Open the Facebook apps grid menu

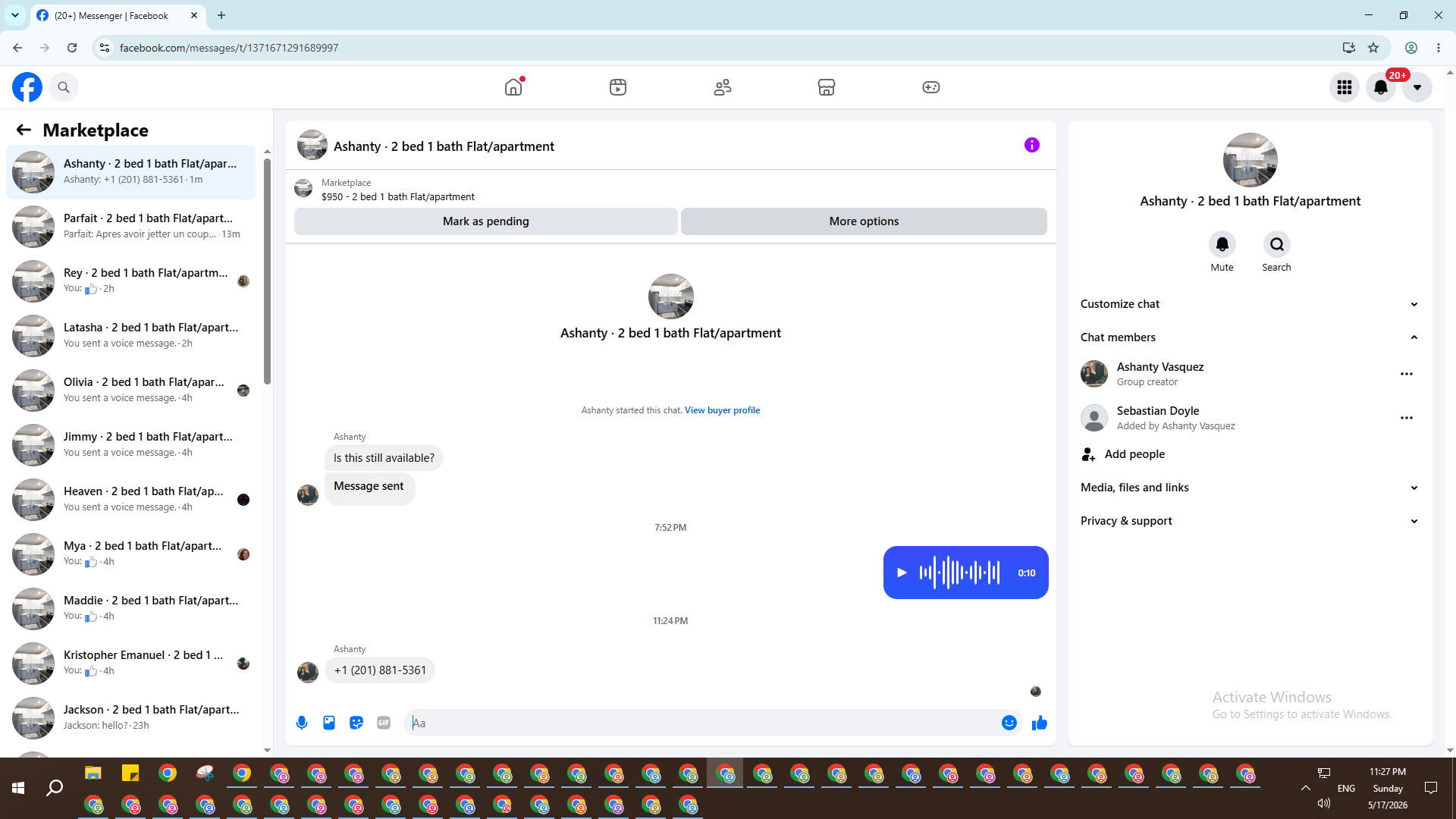[1345, 87]
